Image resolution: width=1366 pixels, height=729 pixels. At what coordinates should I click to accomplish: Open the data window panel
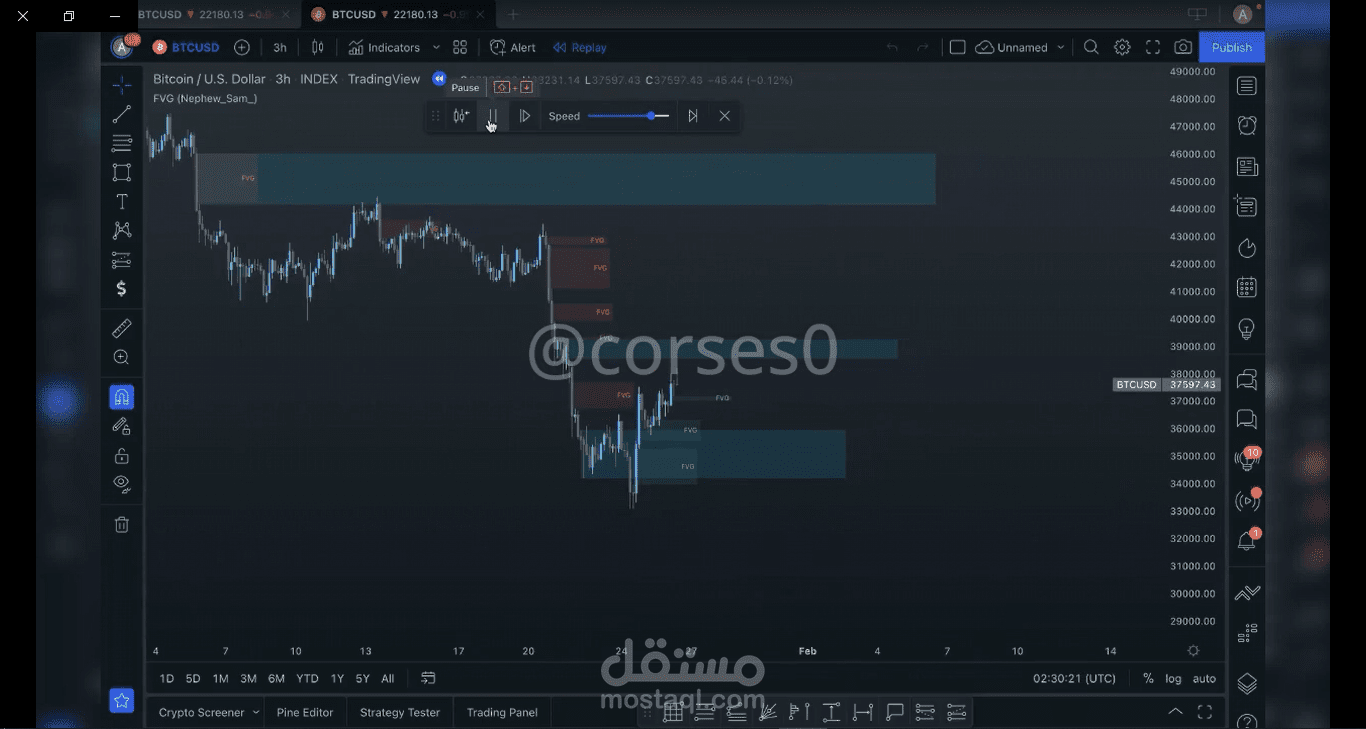coord(1246,207)
